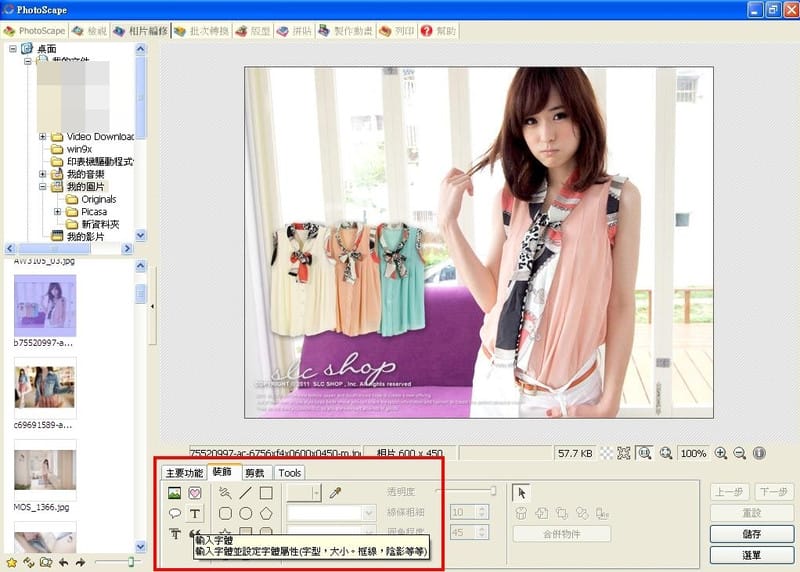Expand the Video Download folder node
This screenshot has width=800, height=572.
pos(43,136)
